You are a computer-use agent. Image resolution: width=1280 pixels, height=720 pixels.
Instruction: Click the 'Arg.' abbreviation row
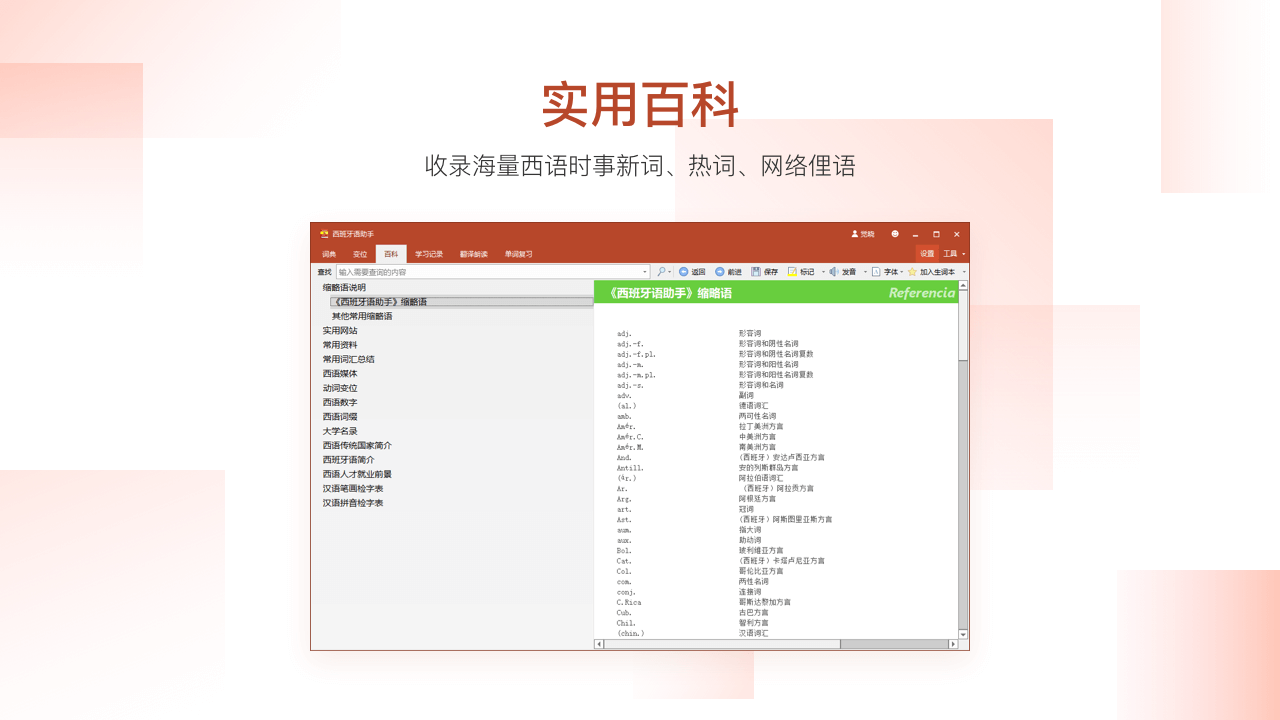[625, 499]
